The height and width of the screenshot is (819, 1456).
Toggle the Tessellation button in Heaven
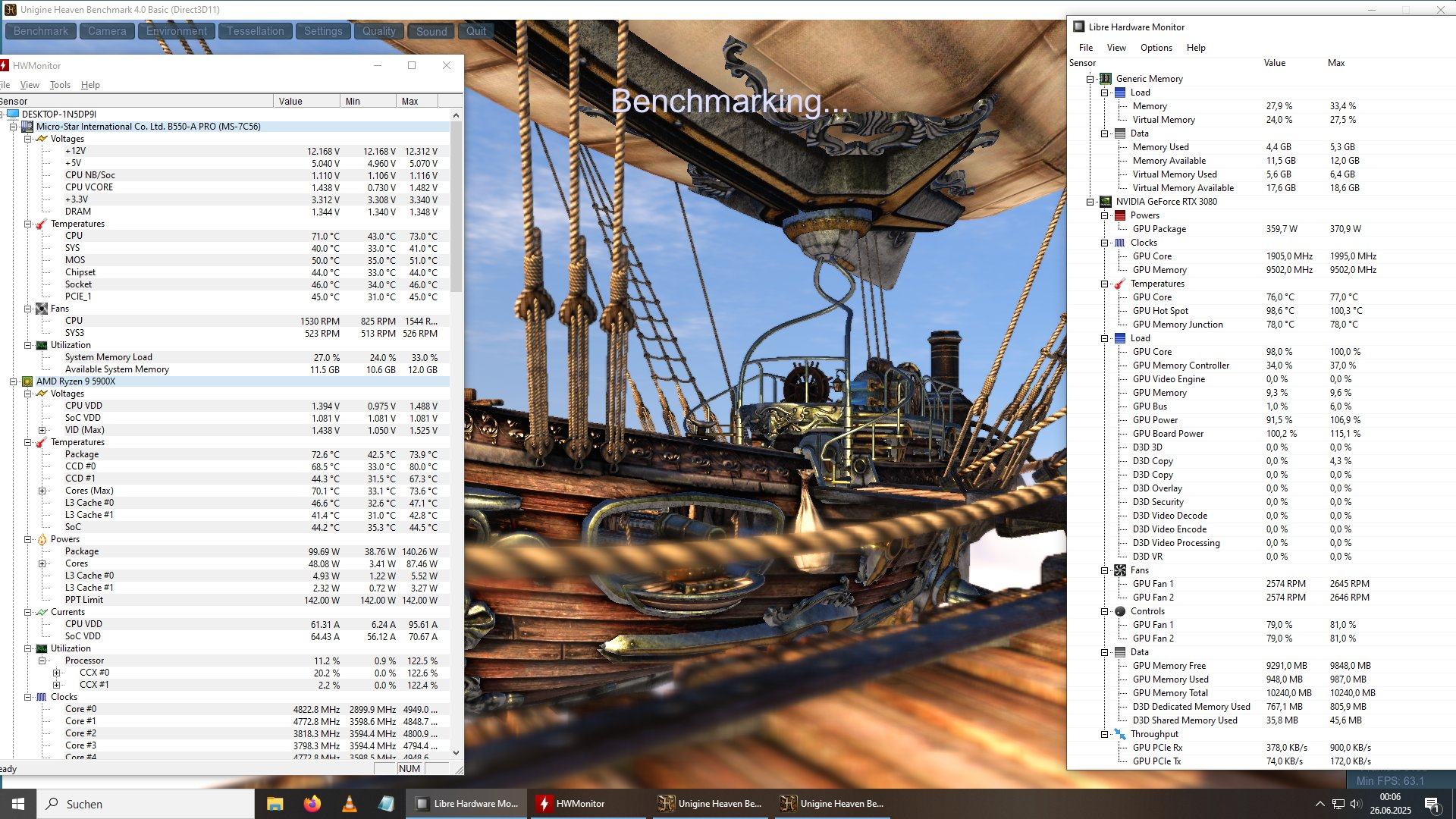click(255, 31)
